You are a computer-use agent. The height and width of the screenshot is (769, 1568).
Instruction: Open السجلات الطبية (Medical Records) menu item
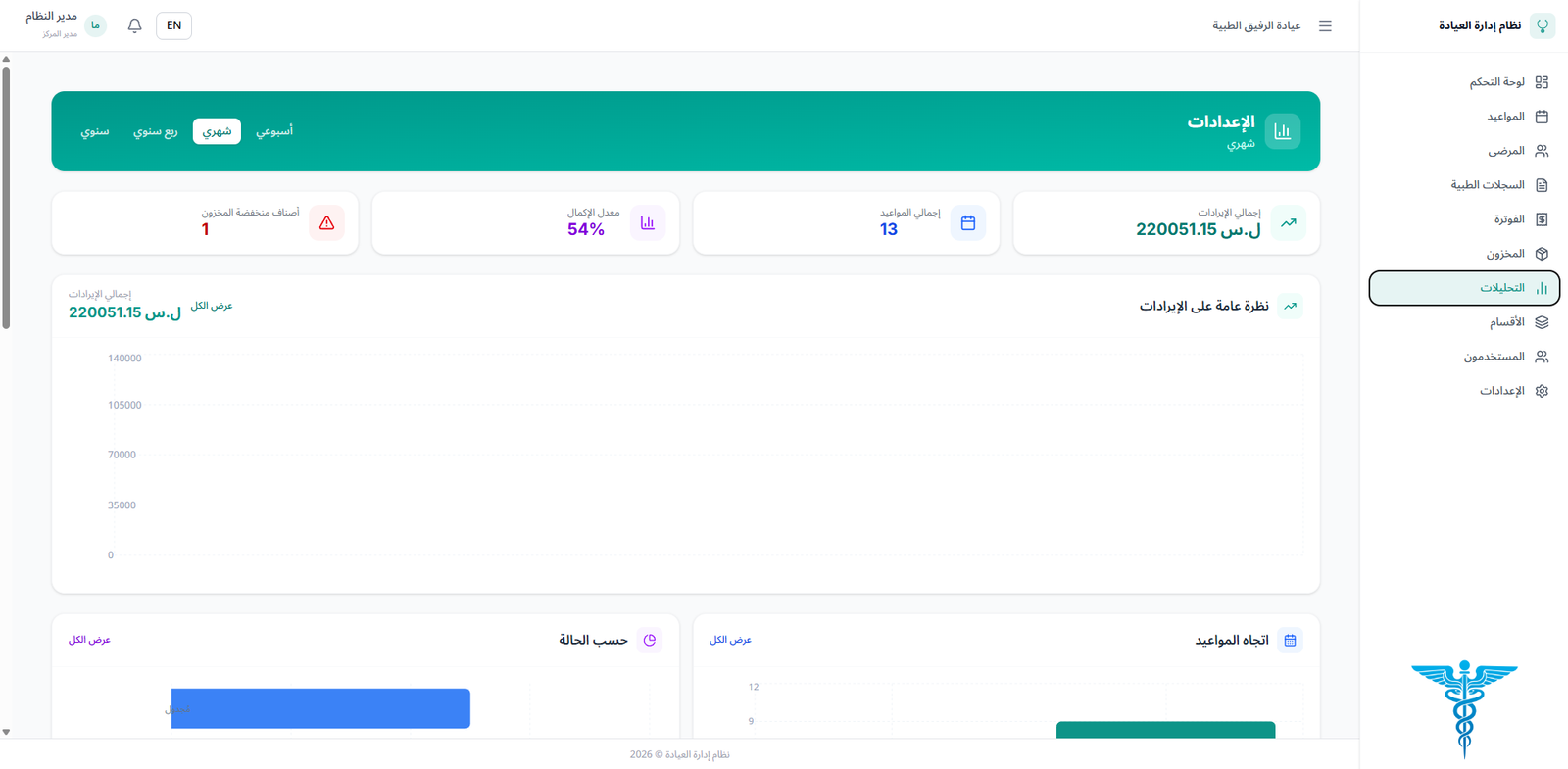point(1488,185)
